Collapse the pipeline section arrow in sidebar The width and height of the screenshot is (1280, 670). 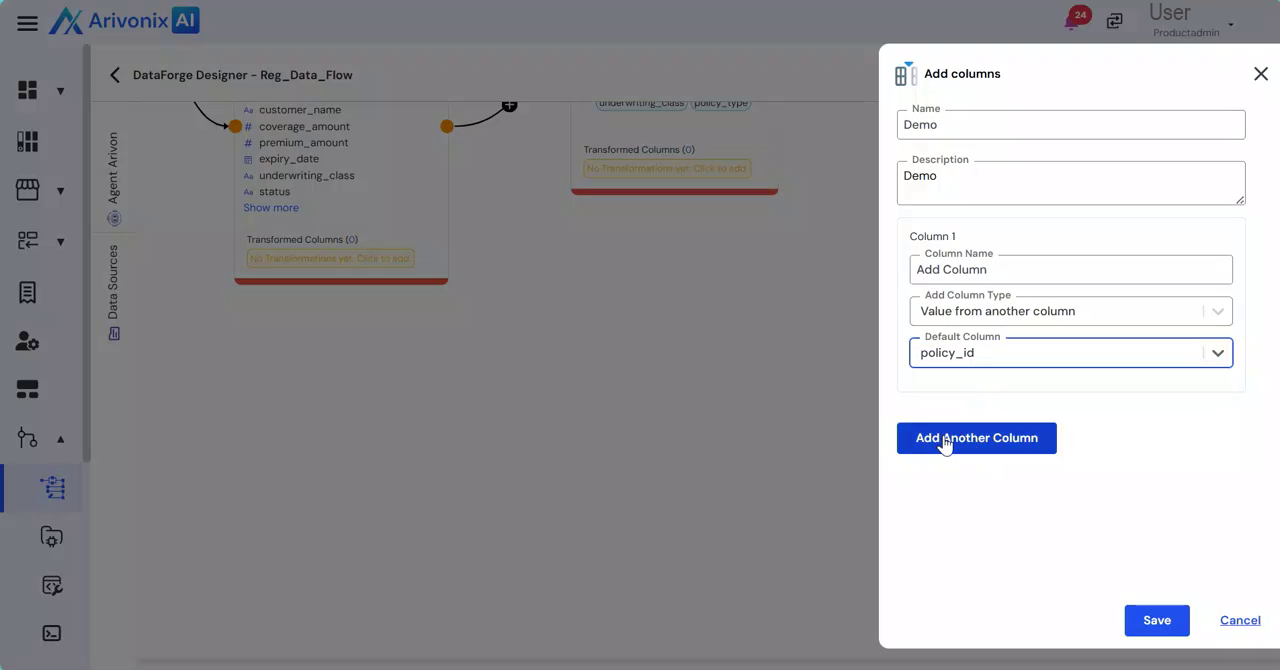60,439
